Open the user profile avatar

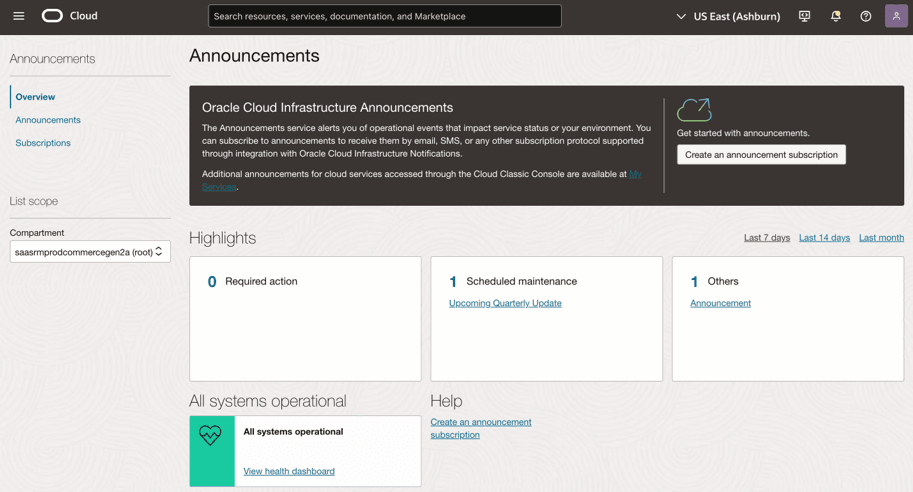pyautogui.click(x=896, y=16)
